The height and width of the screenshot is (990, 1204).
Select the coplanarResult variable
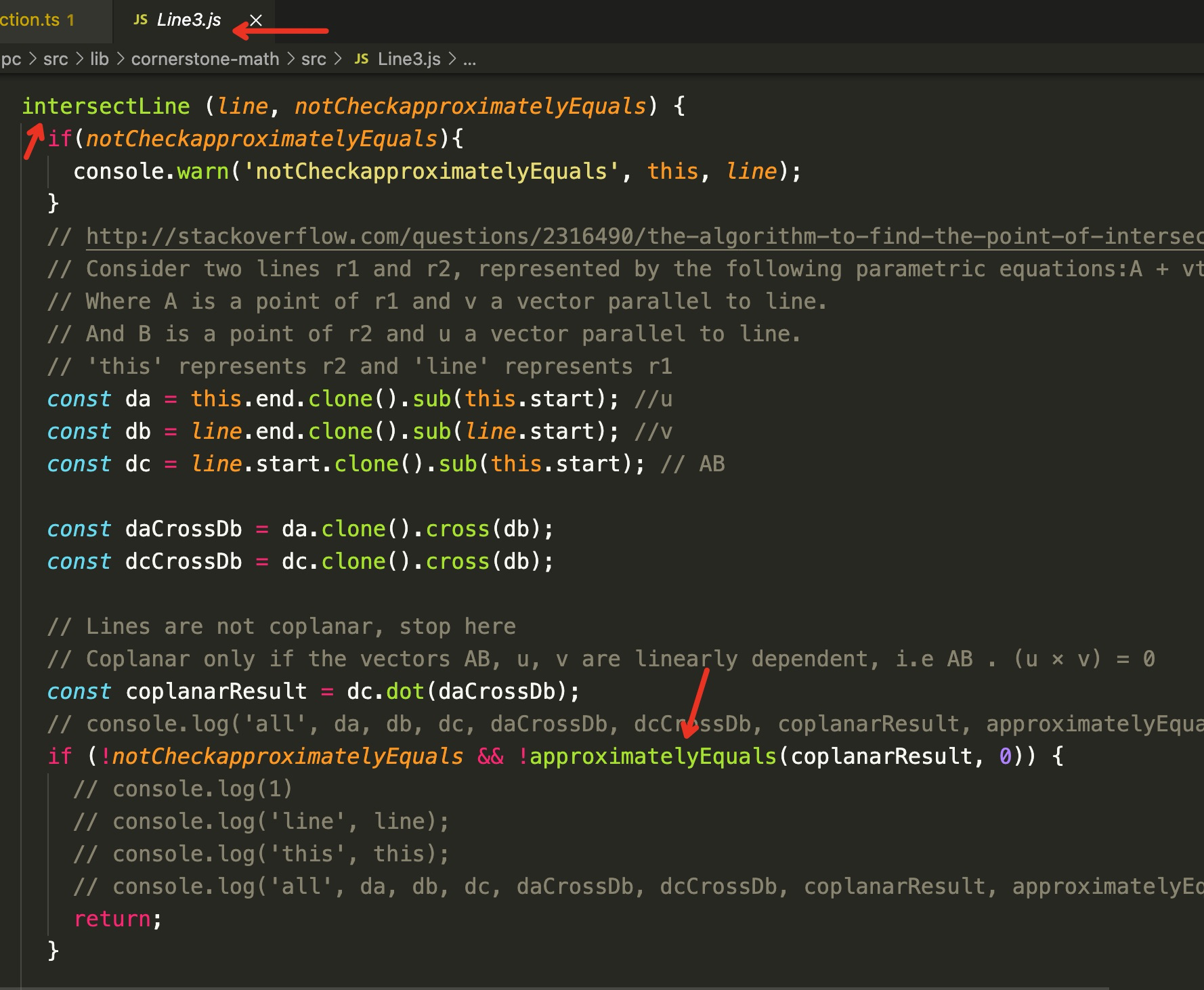[x=215, y=691]
